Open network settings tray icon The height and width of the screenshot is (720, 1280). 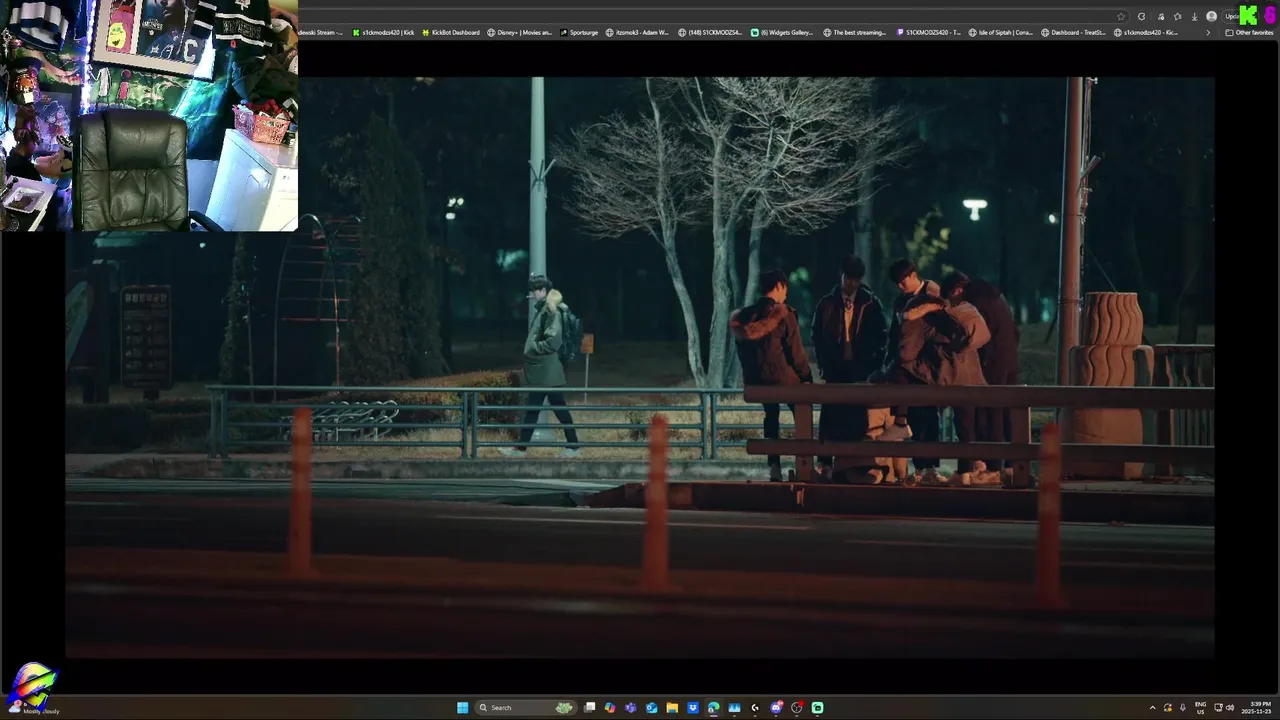[x=1218, y=708]
